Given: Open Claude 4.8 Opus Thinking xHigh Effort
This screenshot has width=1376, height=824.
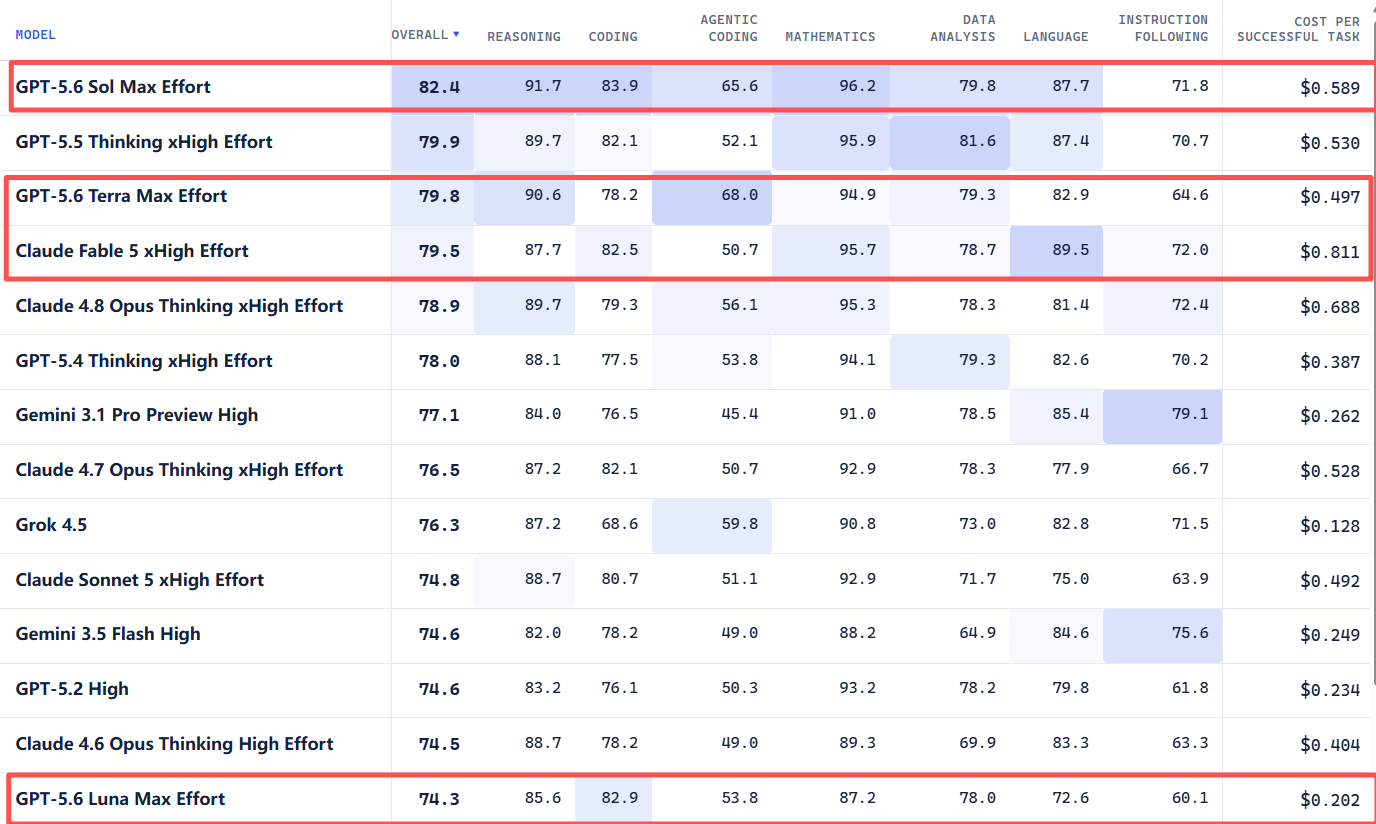Looking at the screenshot, I should tap(179, 306).
